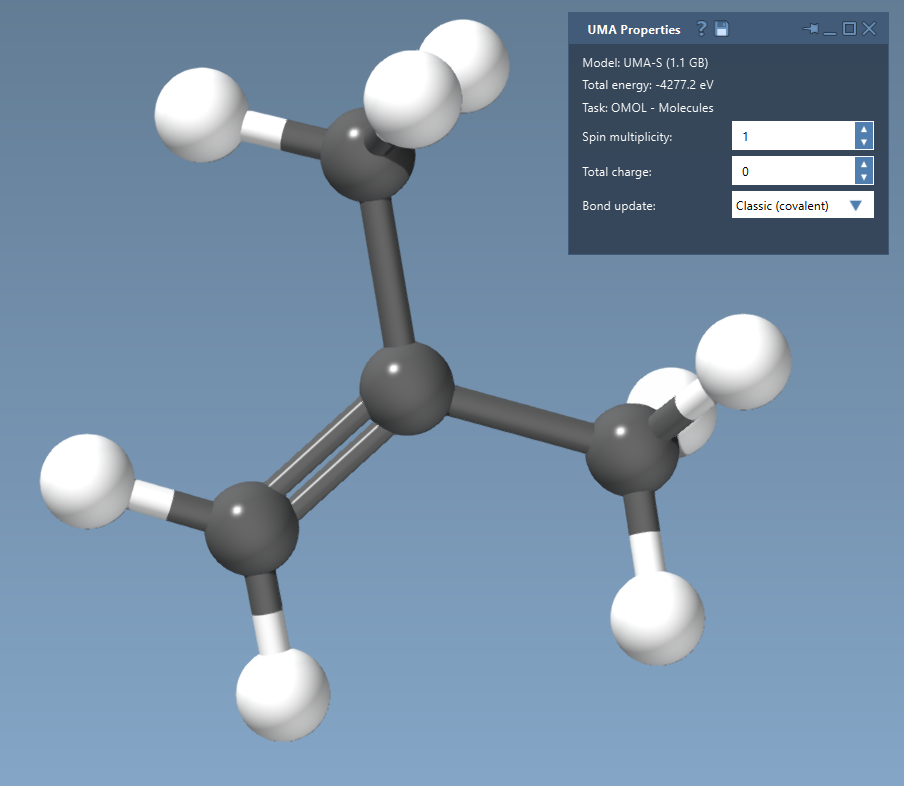904x786 pixels.
Task: Pin the UMA Properties panel
Action: click(x=810, y=29)
